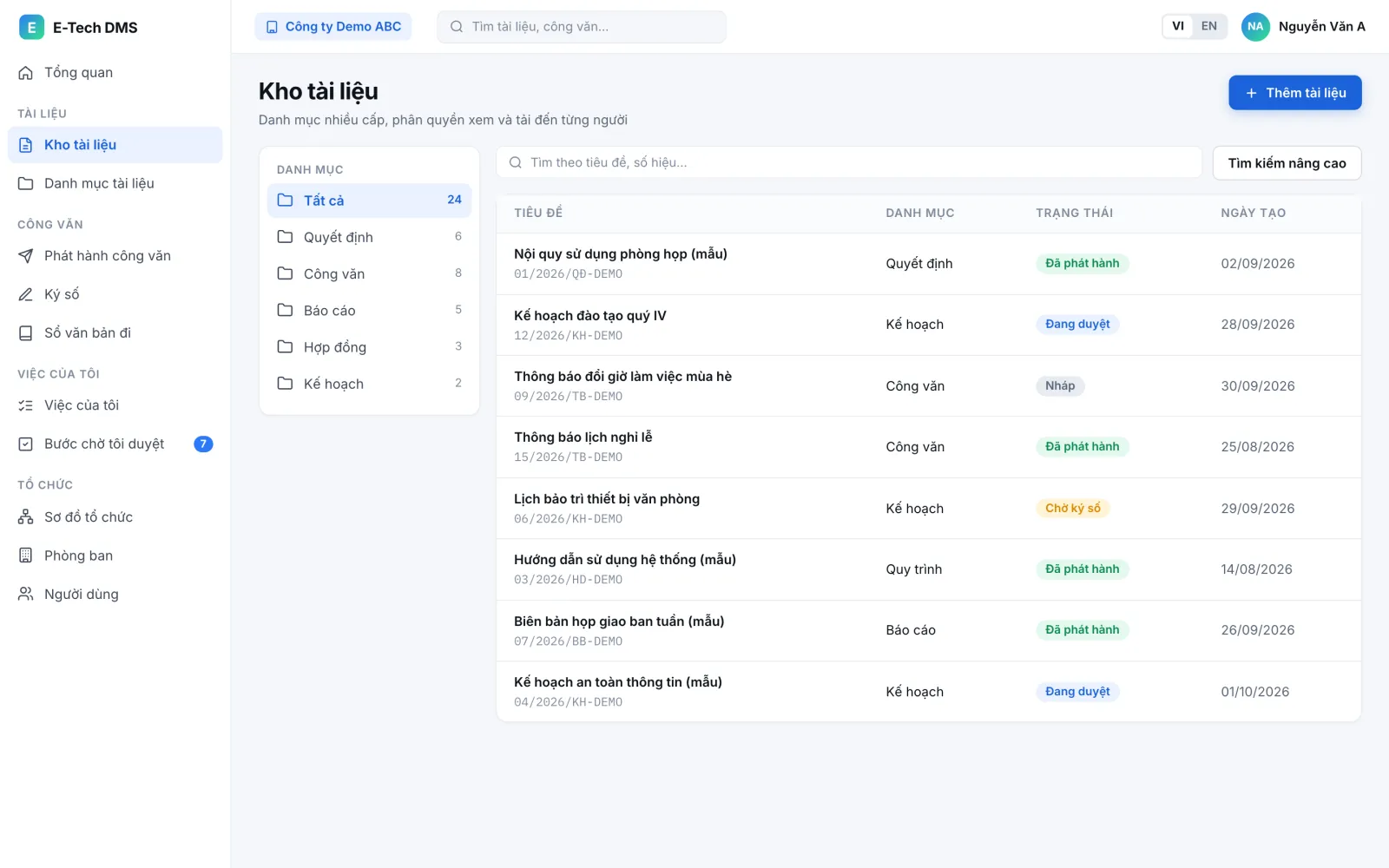Viewport: 1389px width, 868px height.
Task: Click the E-Tech DMS logo icon
Action: coord(31,27)
